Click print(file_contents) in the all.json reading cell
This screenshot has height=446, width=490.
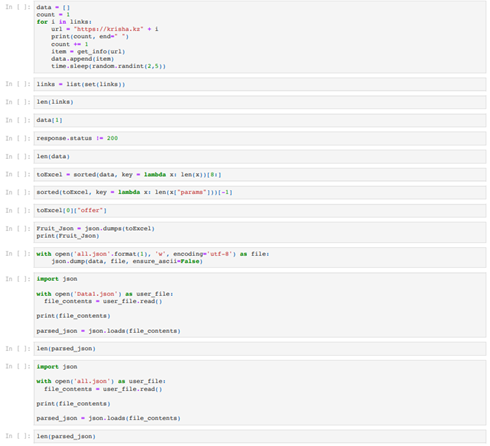click(73, 404)
